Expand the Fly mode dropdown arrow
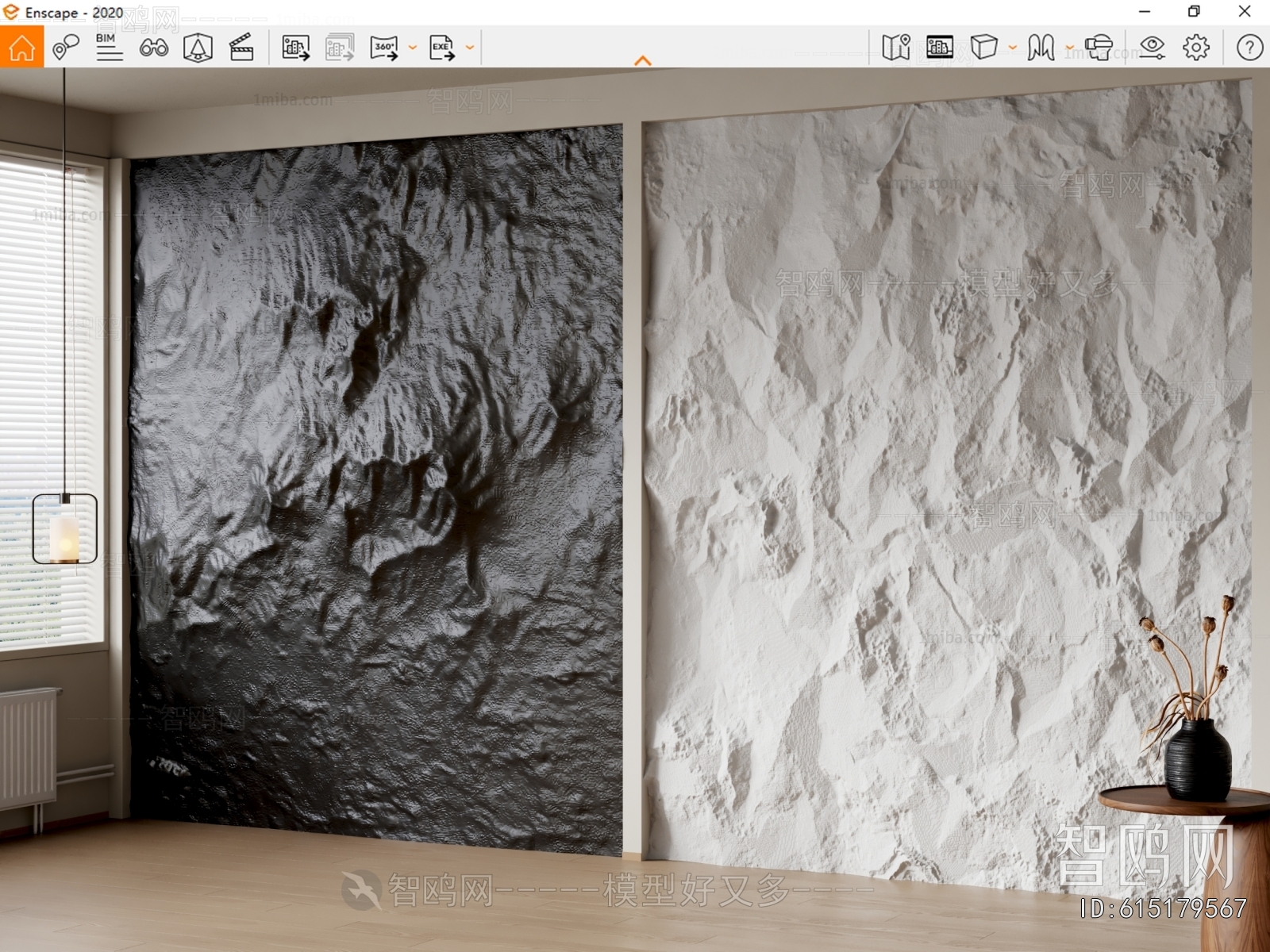 tap(1069, 48)
